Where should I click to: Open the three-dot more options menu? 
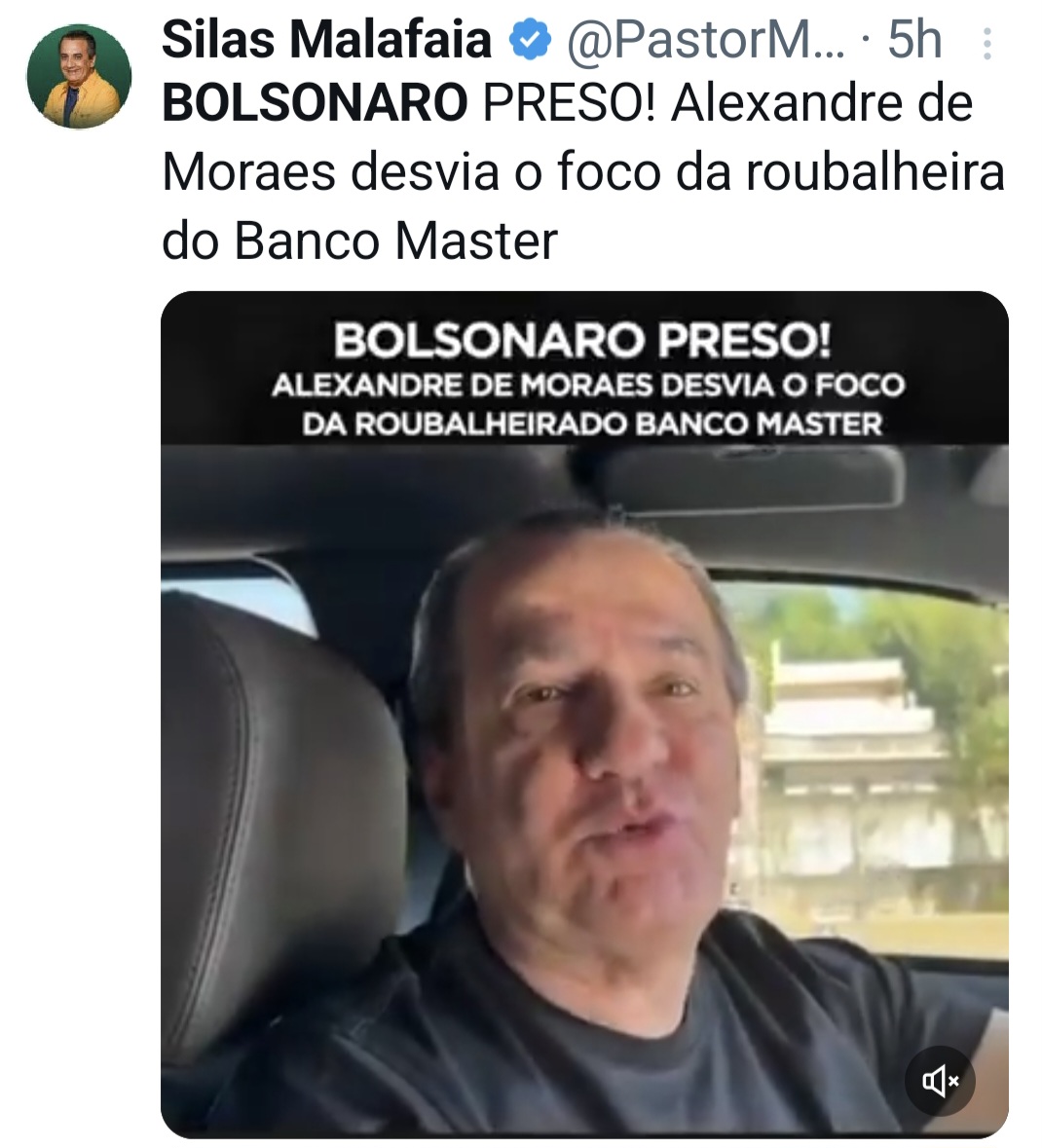pyautogui.click(x=987, y=44)
